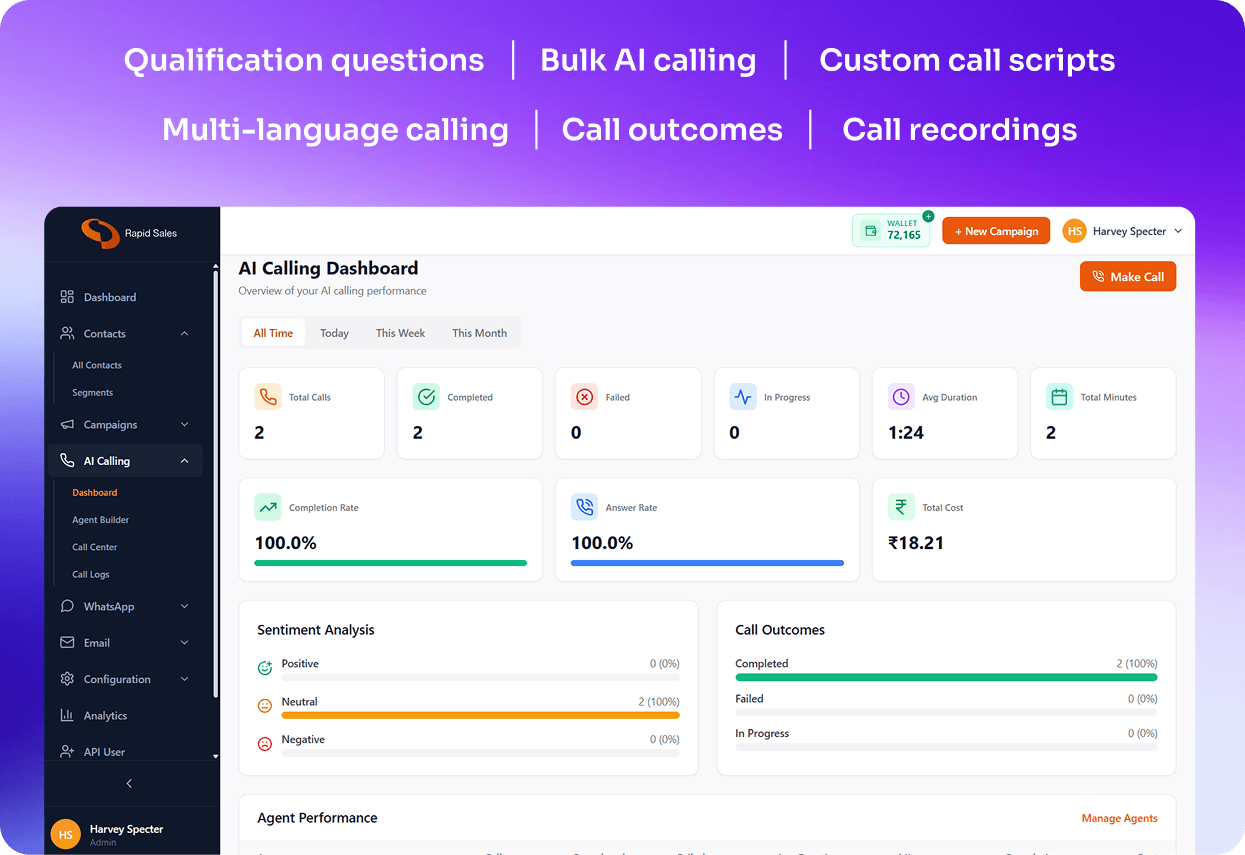Click the WhatsApp chat bubble icon

click(67, 606)
